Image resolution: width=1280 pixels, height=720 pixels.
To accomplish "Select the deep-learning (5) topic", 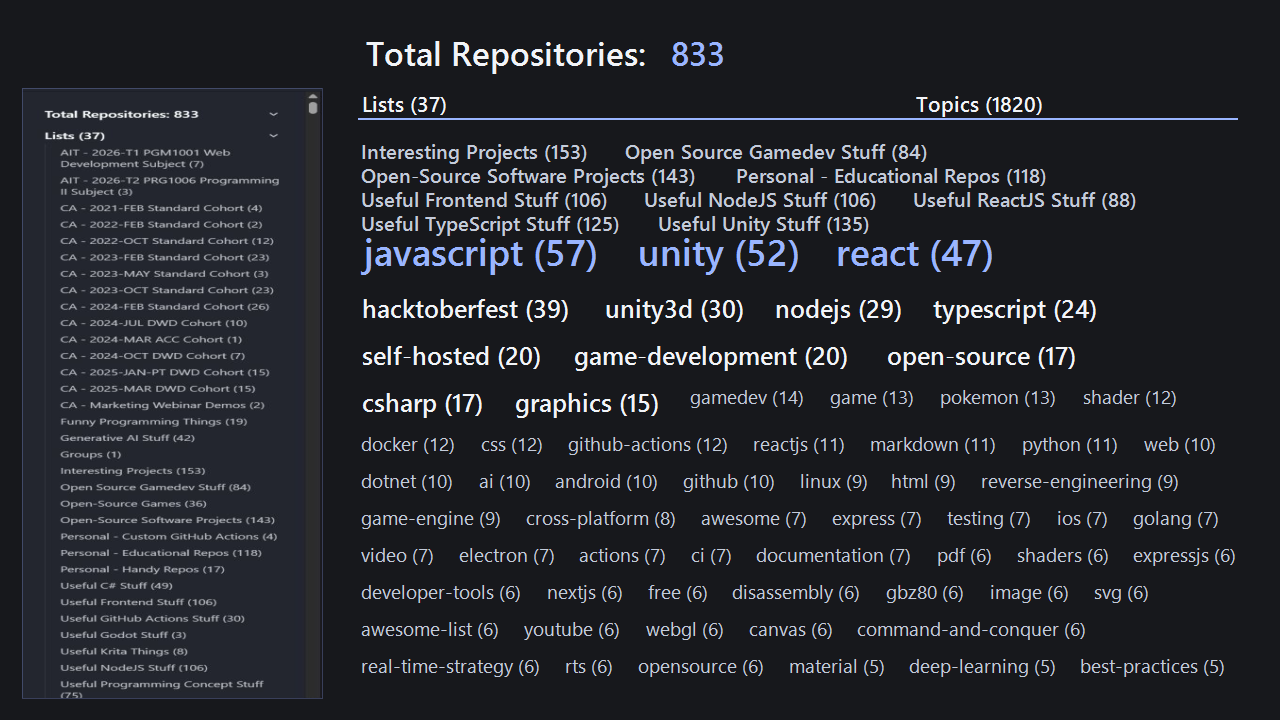I will [982, 667].
